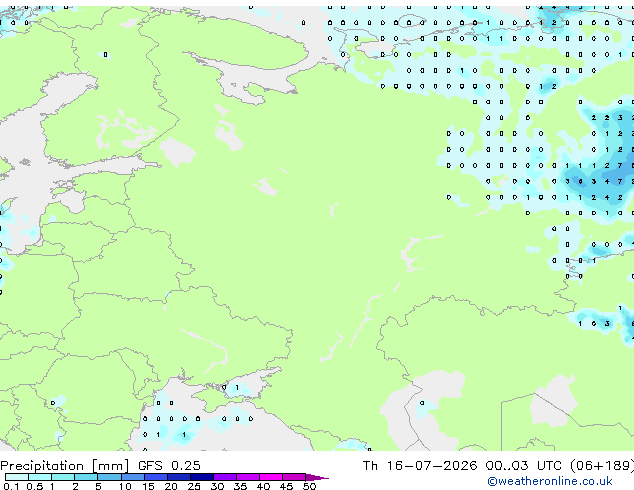Click the (06+189) forecast offset text
This screenshot has height=490, width=634.
tap(602, 466)
